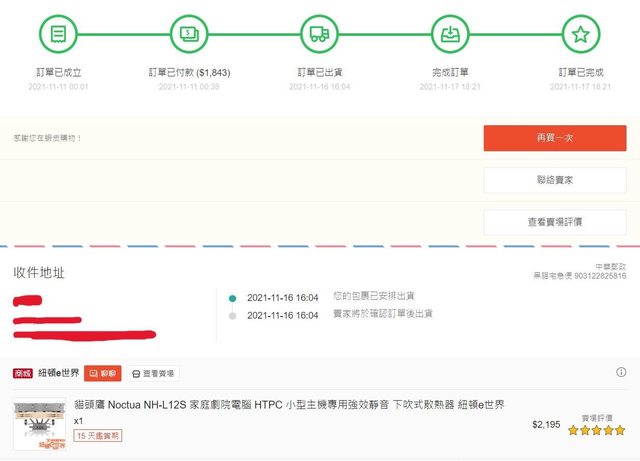This screenshot has width=640, height=461.
Task: Click the order received inbox icon
Action: pos(450,34)
